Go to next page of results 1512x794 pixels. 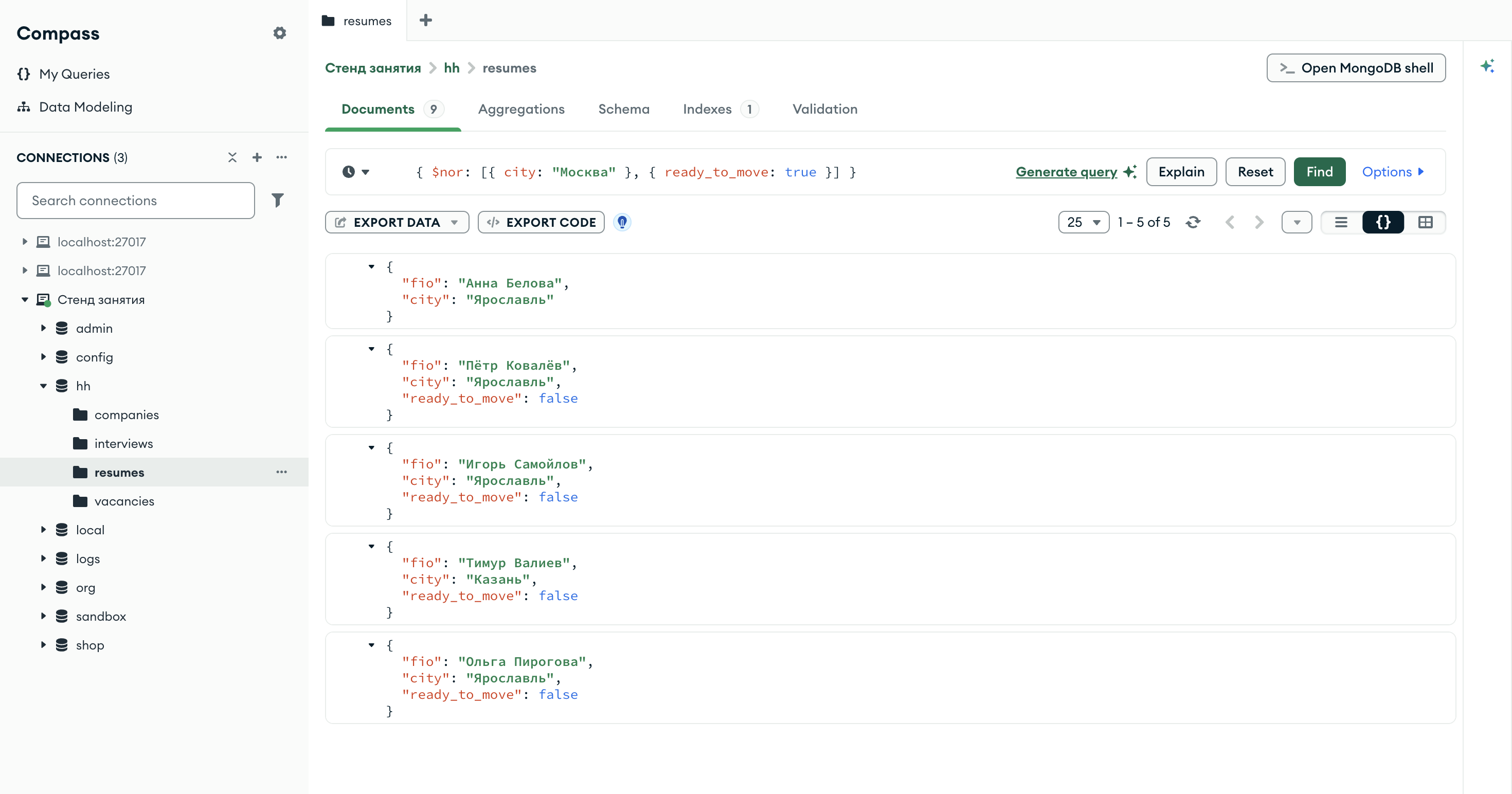coord(1259,223)
